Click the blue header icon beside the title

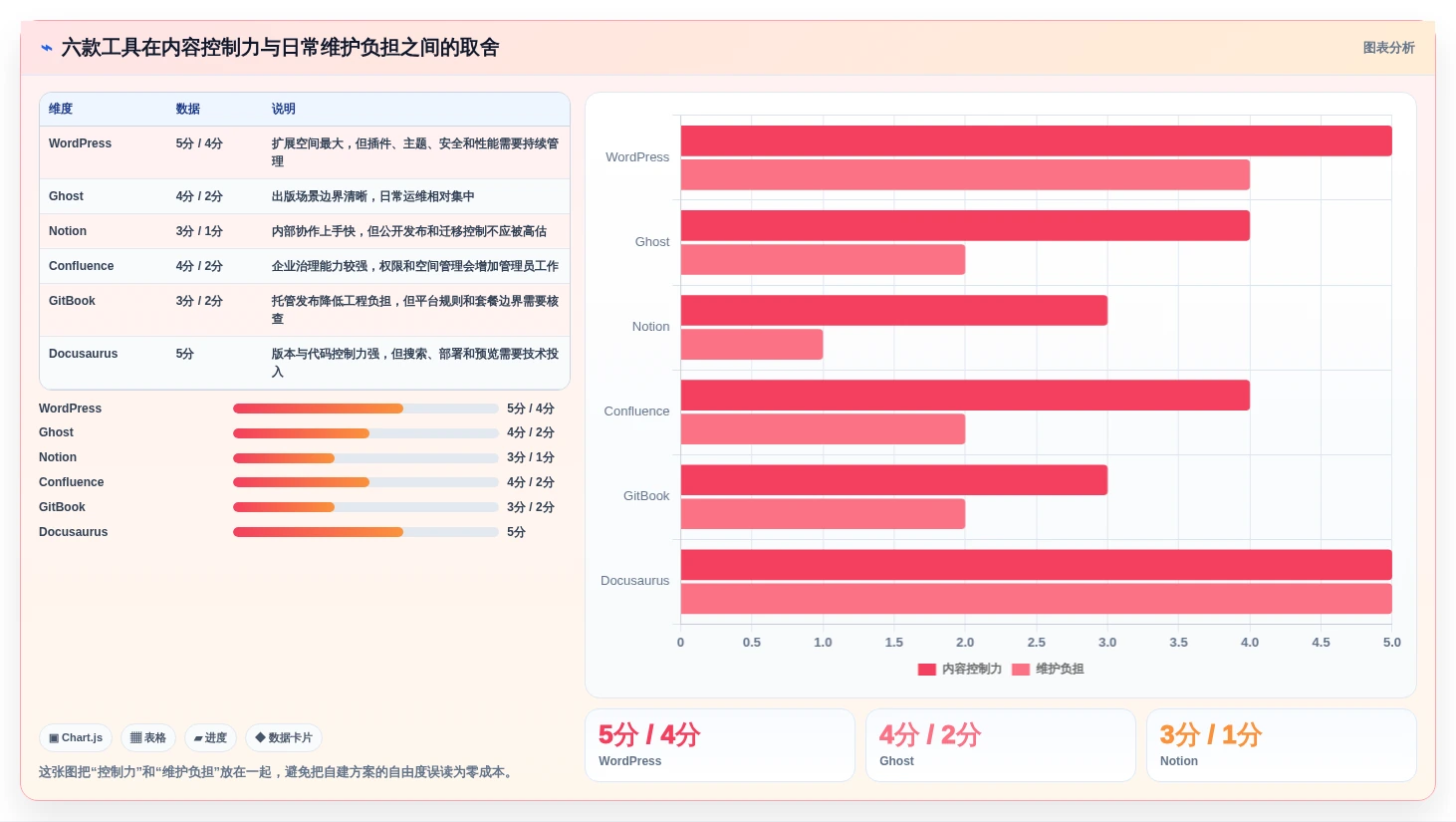point(47,48)
